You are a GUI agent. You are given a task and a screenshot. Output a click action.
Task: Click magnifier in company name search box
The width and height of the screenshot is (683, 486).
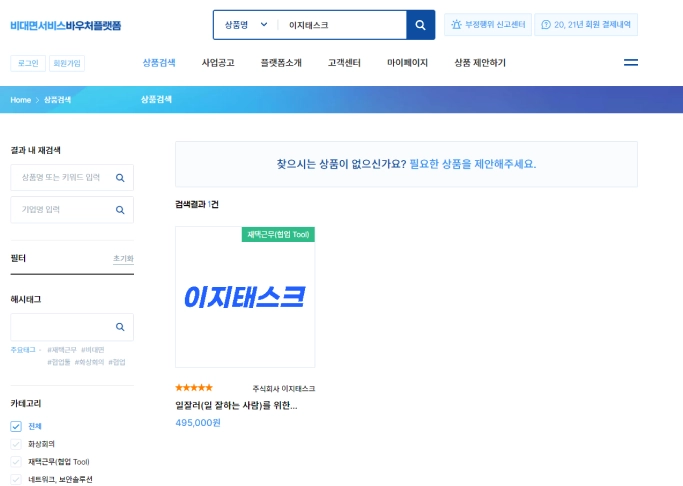pyautogui.click(x=120, y=210)
